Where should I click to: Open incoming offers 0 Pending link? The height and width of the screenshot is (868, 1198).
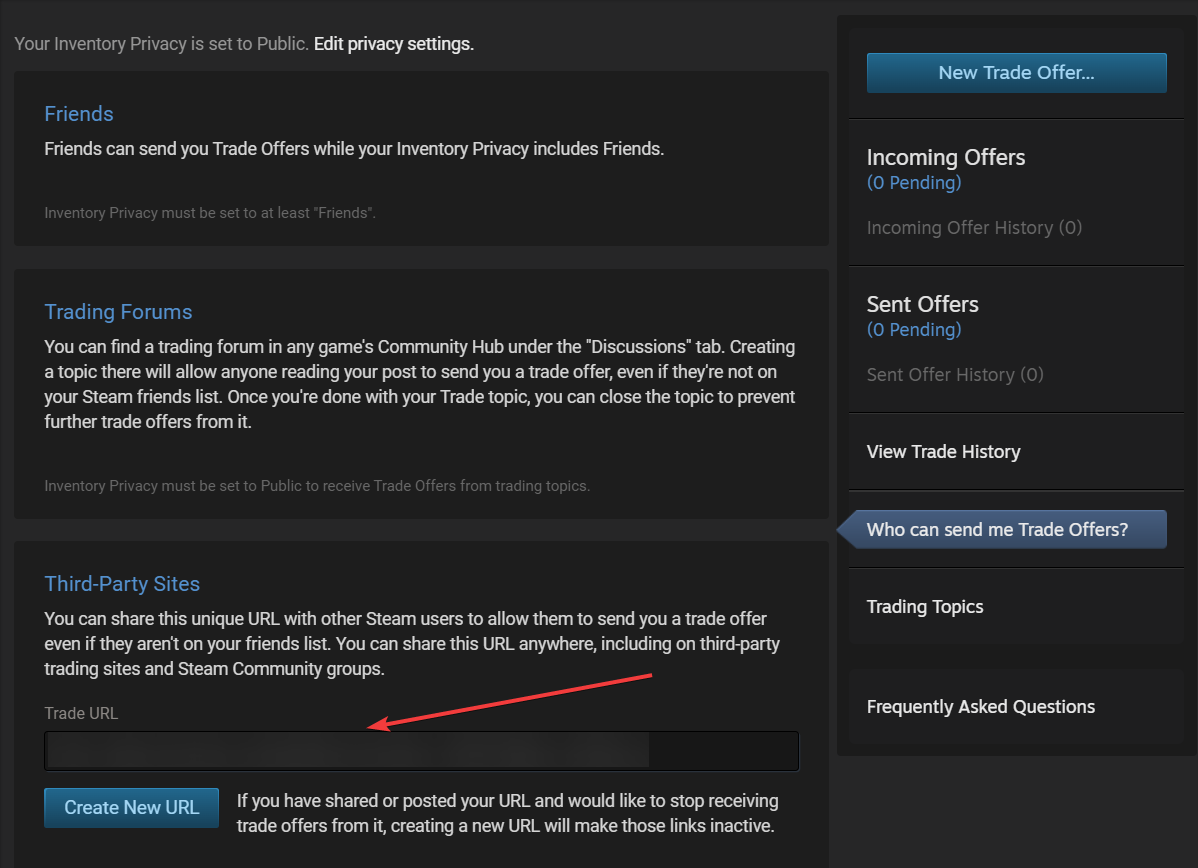point(914,183)
